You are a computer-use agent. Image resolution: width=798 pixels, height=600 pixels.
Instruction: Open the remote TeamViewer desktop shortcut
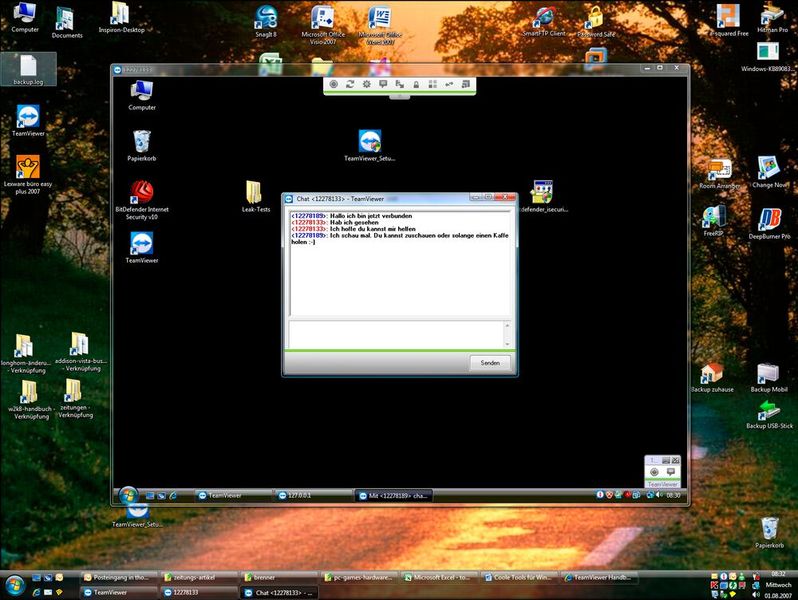[141, 247]
